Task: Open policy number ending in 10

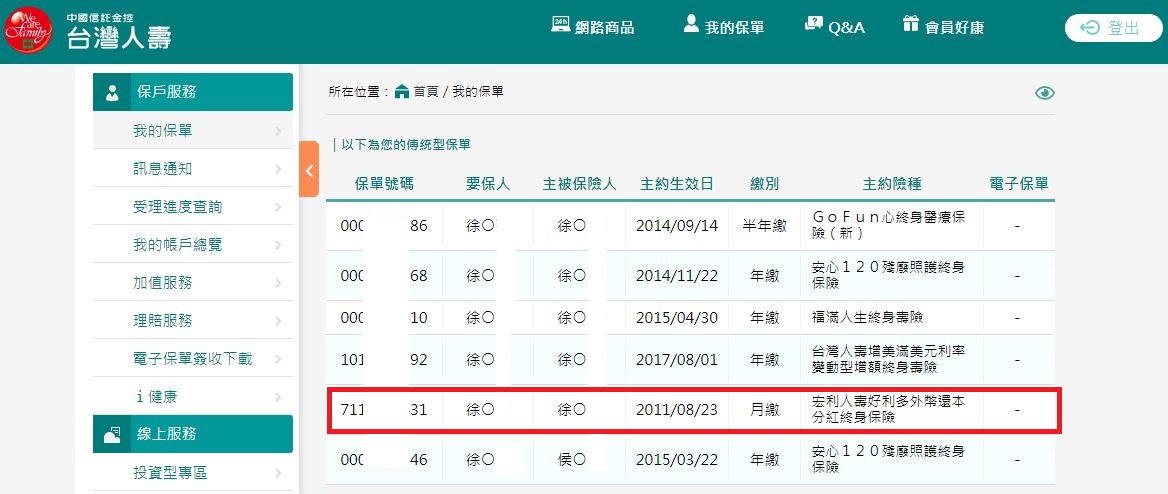Action: 384,317
